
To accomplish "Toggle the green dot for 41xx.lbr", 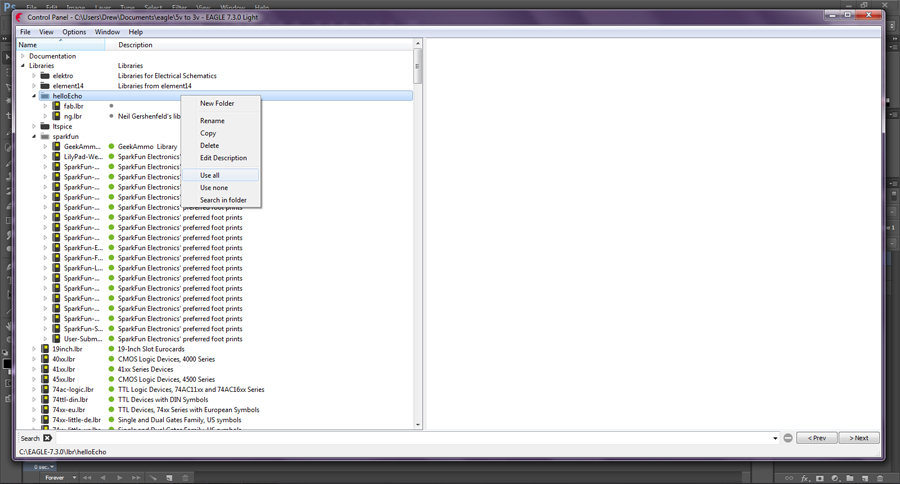I will 111,369.
